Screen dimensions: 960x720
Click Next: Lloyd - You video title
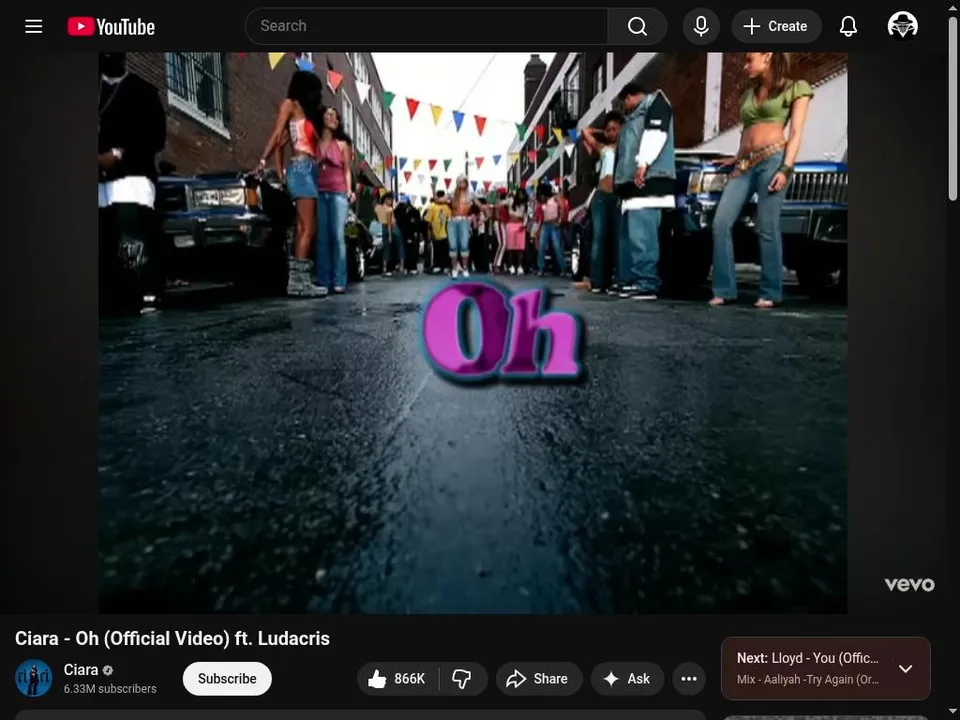coord(808,658)
